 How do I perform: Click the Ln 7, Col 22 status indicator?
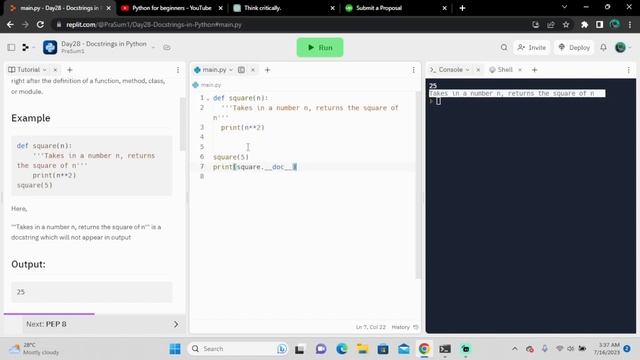click(371, 327)
